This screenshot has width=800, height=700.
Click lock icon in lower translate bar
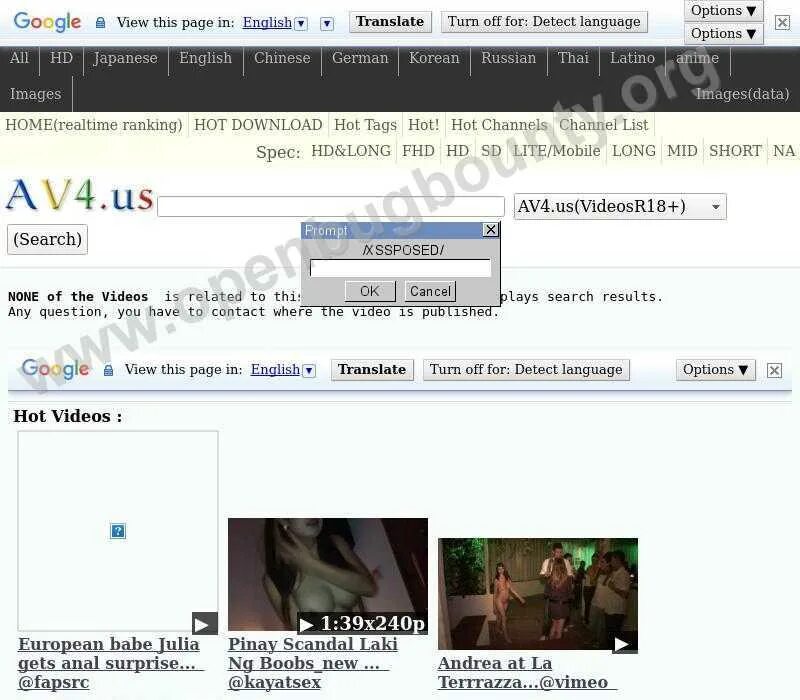108,370
